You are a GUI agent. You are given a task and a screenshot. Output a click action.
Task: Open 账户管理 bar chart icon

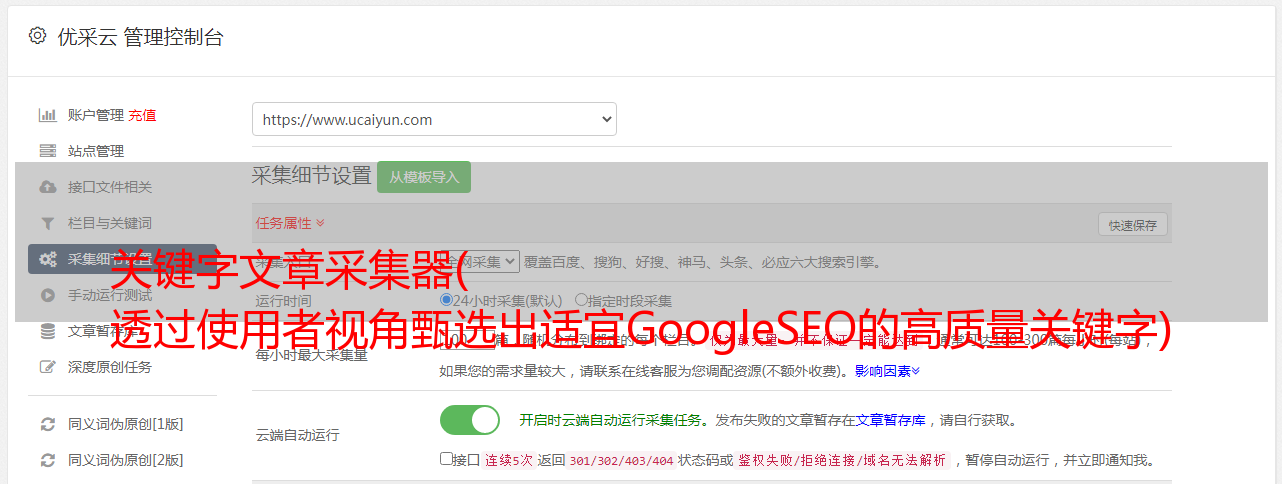coord(47,115)
